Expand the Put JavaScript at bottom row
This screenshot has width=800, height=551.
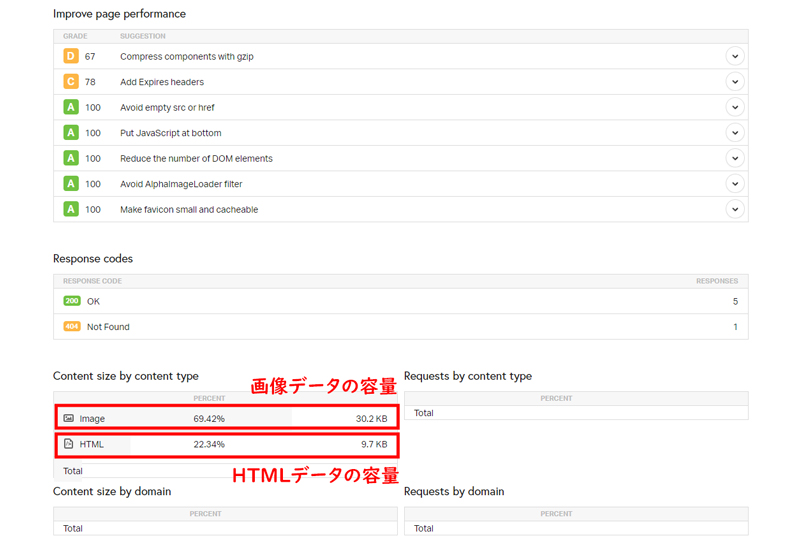[x=735, y=133]
